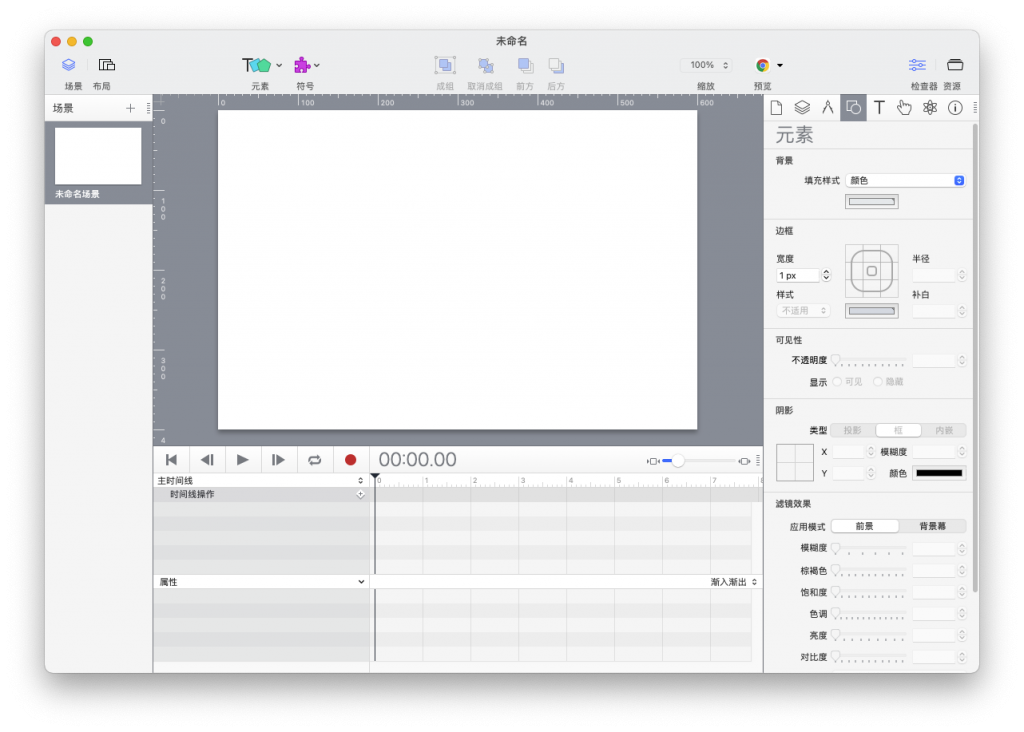Toggle the red record button
Screen dimensions: 1024x732
[351, 460]
